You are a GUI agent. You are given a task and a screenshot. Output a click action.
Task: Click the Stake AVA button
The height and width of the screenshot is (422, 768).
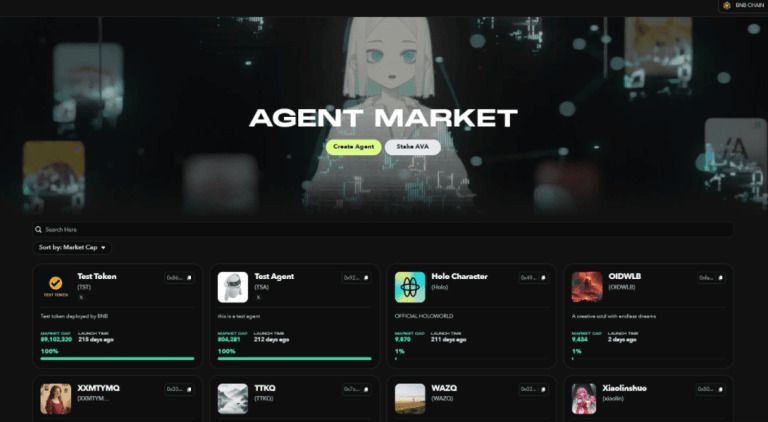[x=412, y=147]
